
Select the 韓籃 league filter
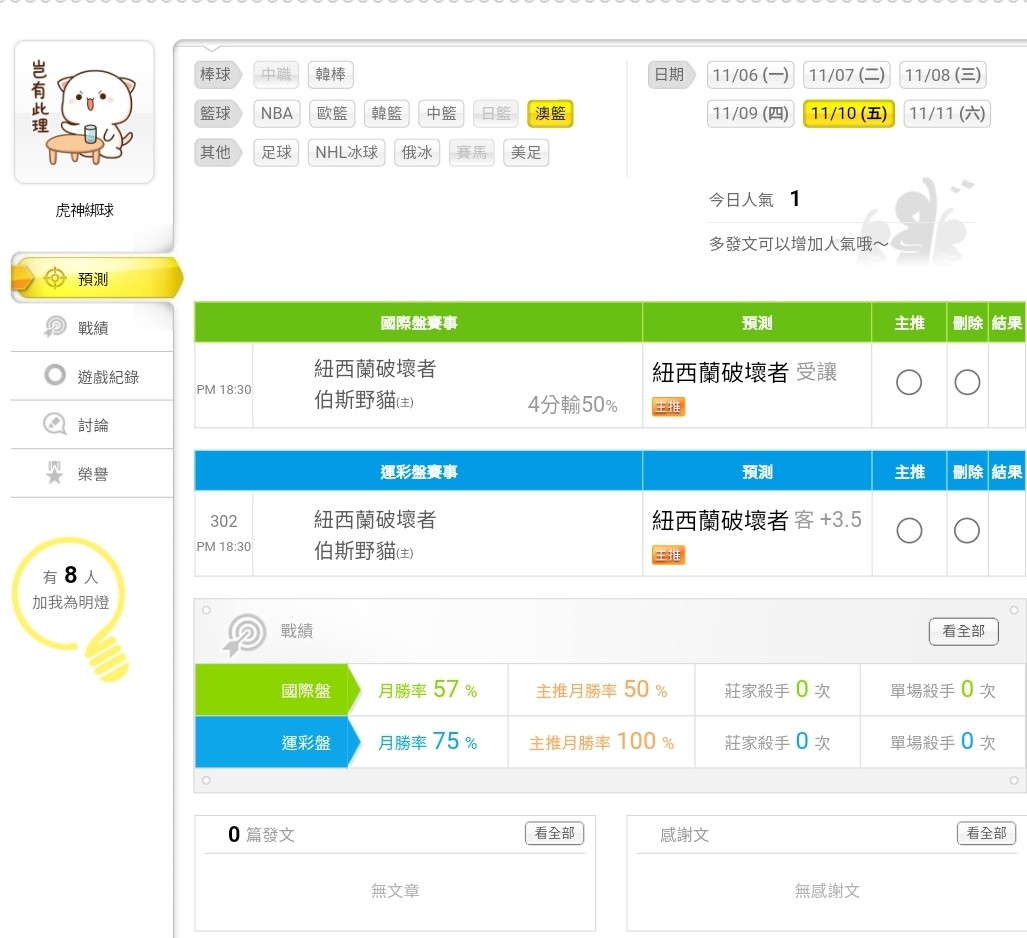(386, 113)
